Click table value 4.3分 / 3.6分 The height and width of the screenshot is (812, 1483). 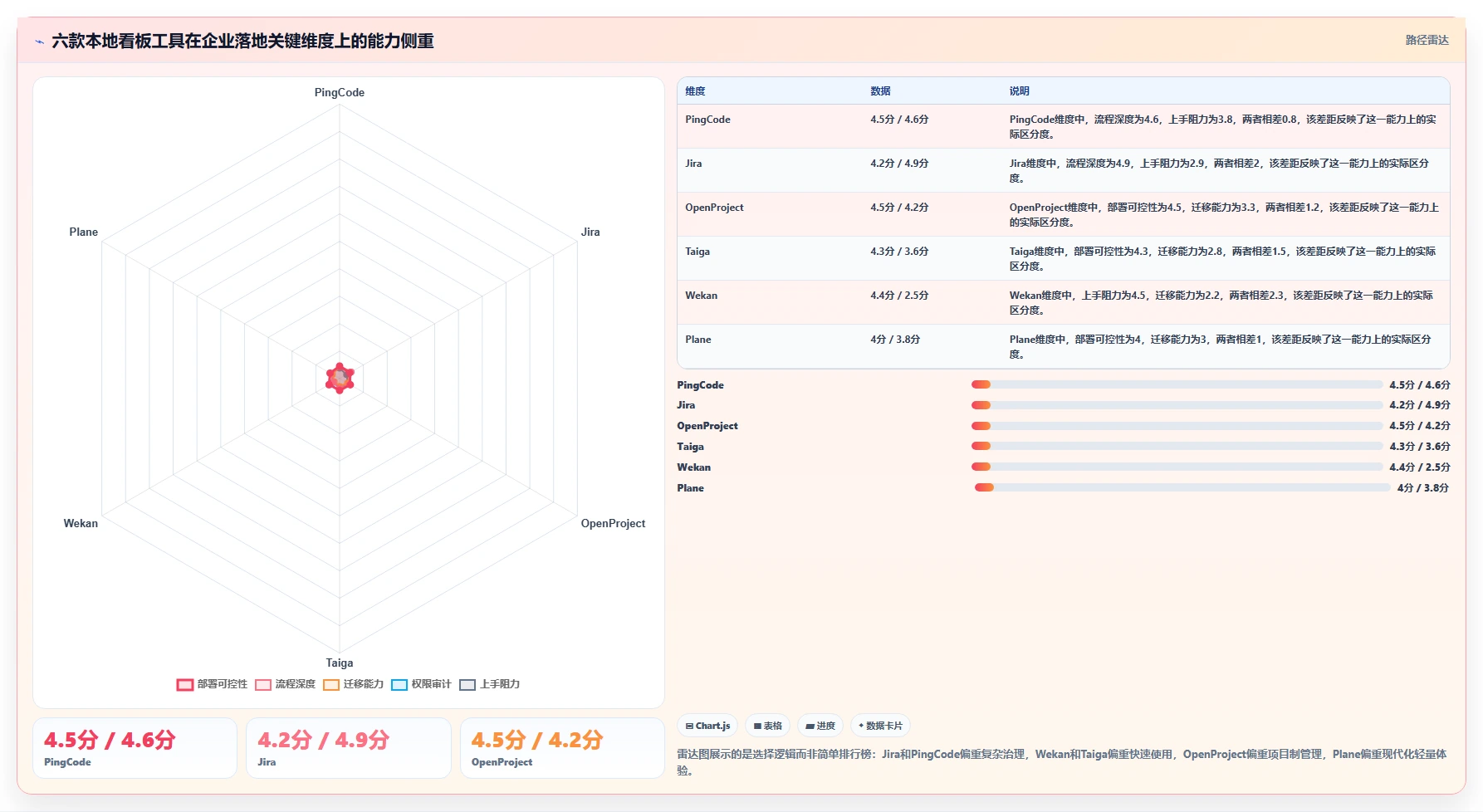[899, 252]
